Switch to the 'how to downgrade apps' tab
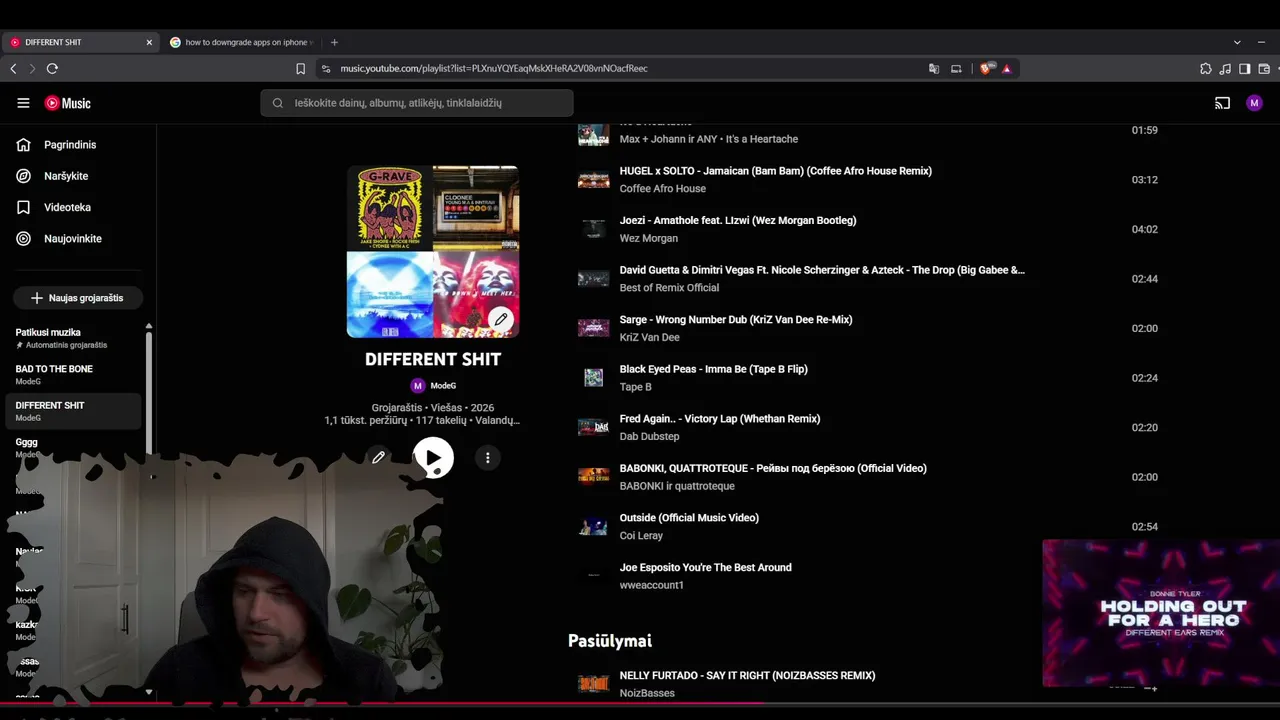This screenshot has width=1280, height=720. pos(241,42)
